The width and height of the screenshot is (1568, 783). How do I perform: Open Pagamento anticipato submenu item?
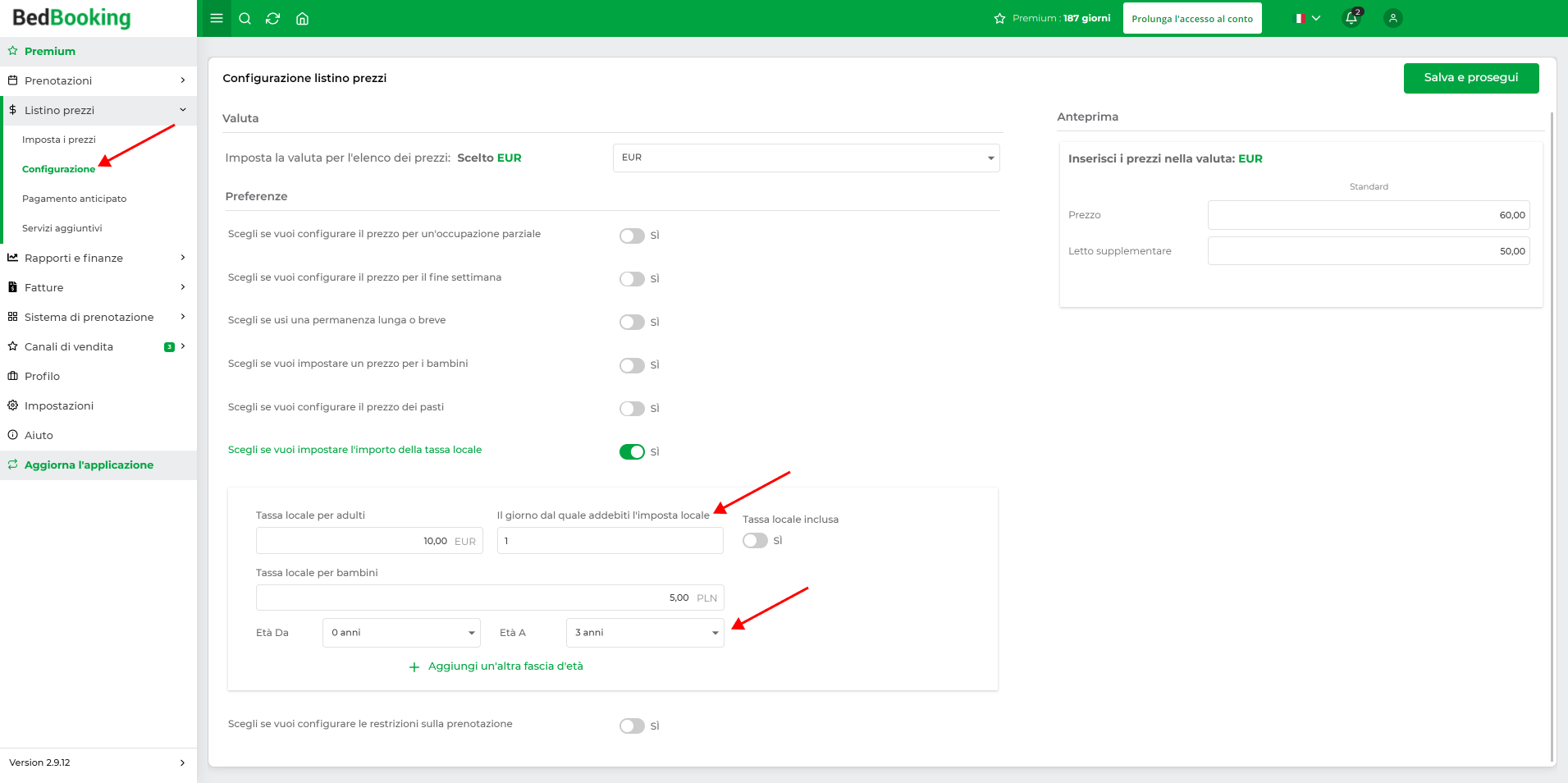click(74, 199)
